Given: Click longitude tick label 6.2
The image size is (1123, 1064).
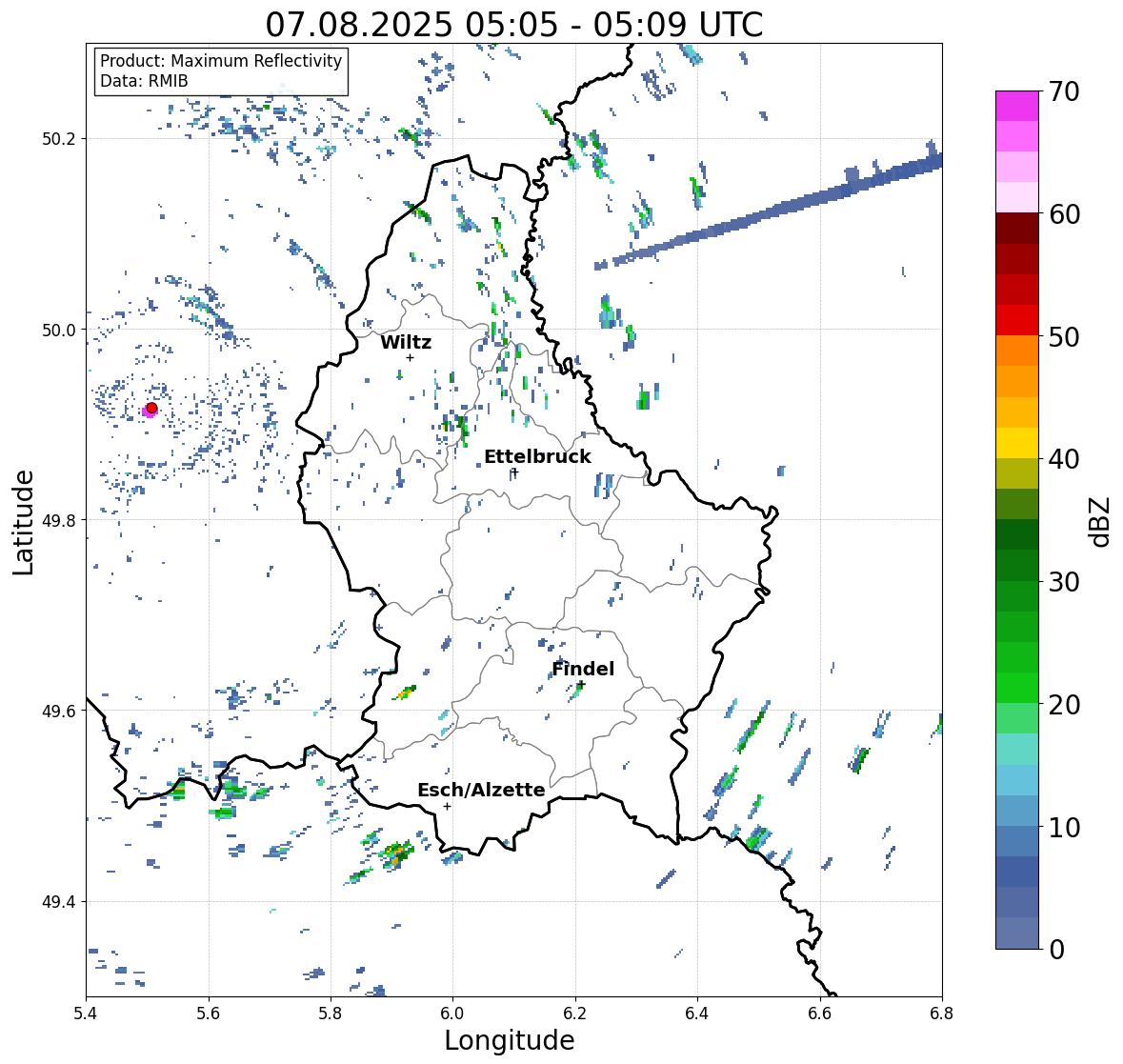Looking at the screenshot, I should coord(575,1013).
